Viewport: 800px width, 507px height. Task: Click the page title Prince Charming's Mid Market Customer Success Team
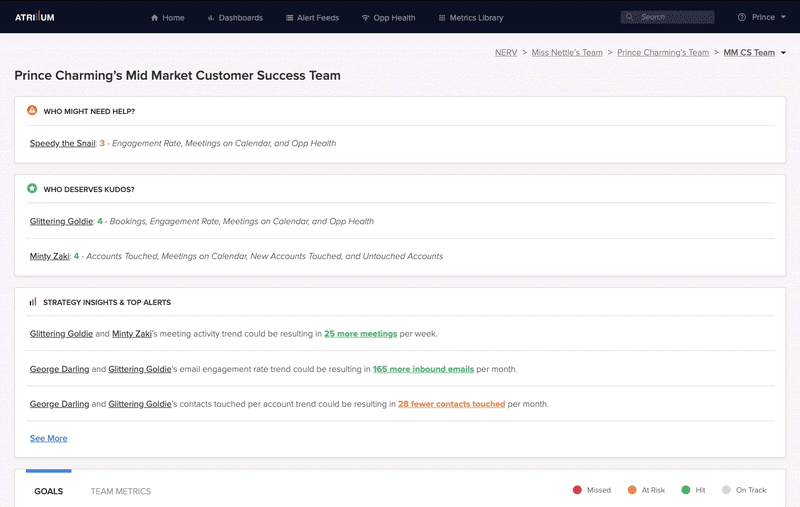click(178, 75)
